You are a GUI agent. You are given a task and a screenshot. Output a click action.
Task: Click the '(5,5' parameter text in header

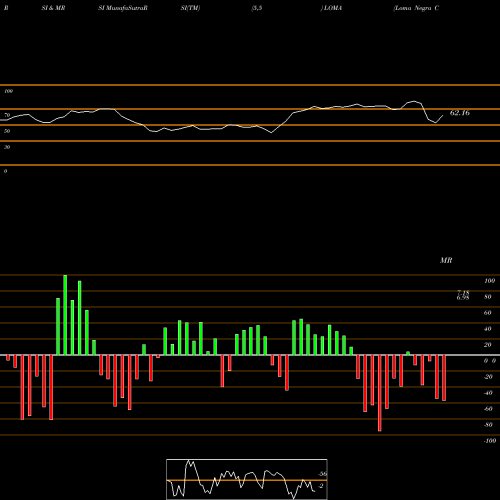[x=257, y=8]
